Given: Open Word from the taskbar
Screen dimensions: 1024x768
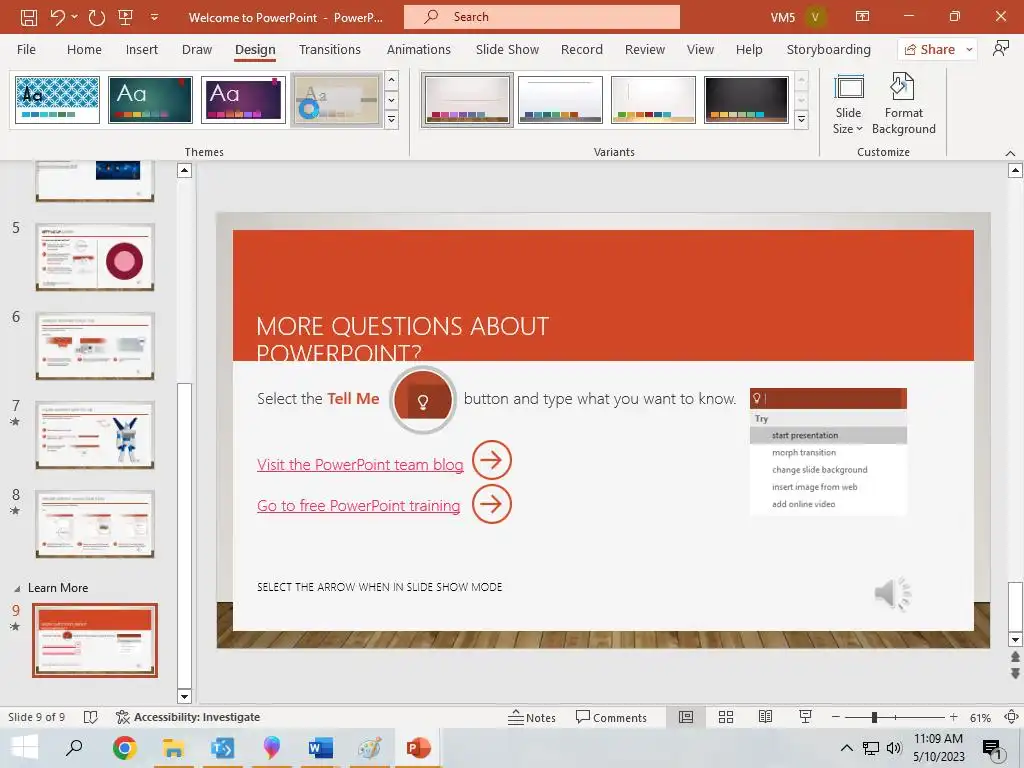Looking at the screenshot, I should pos(321,748).
